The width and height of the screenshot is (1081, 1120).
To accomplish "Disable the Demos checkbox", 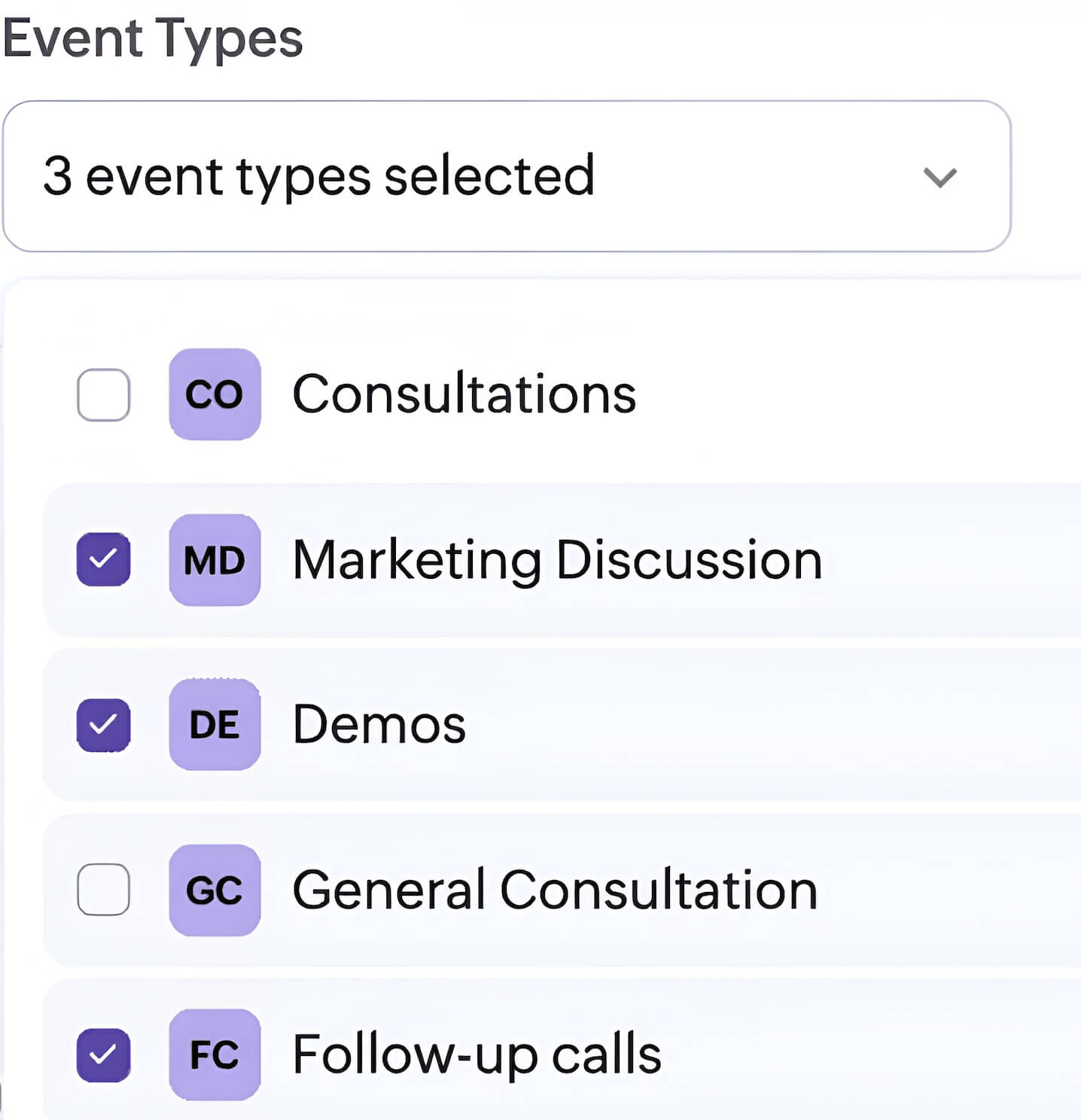I will (103, 725).
